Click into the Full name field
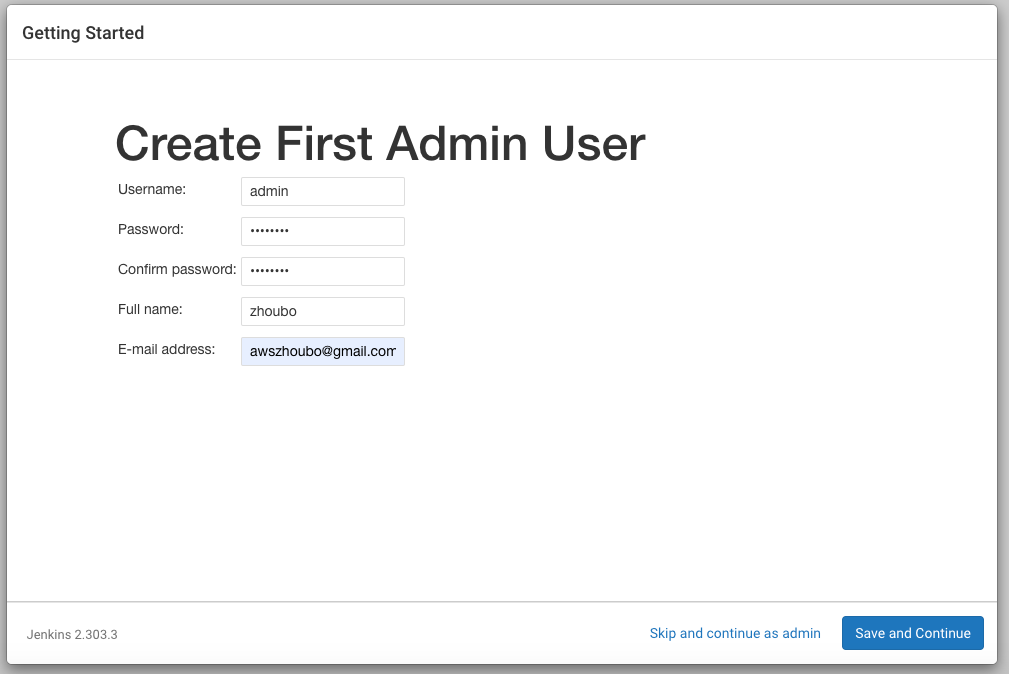Screen dimensions: 1009x674 tap(322, 311)
